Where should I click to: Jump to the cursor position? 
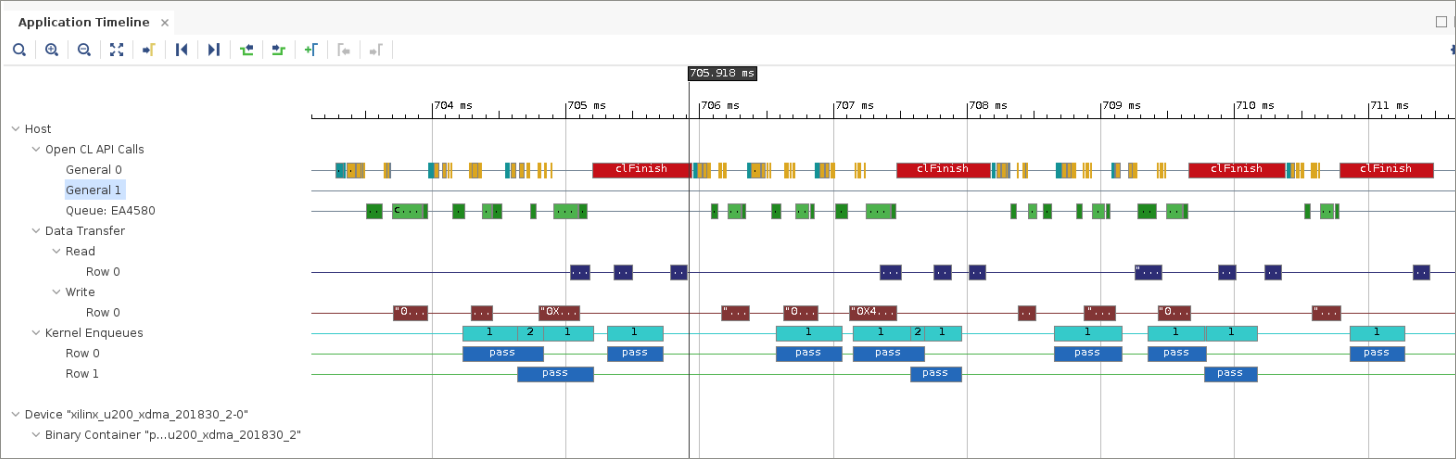tap(148, 49)
